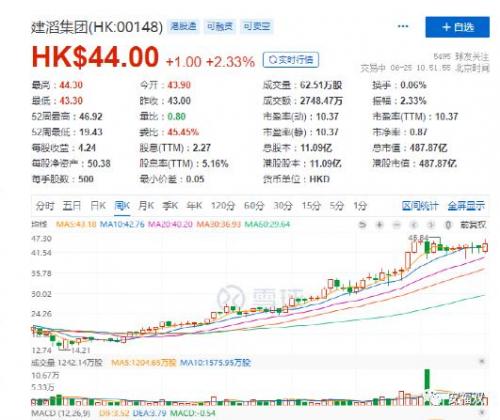Screen dimensions: 500x420
Task: Open the 前复权 adjustment dropdown
Action: [473, 225]
